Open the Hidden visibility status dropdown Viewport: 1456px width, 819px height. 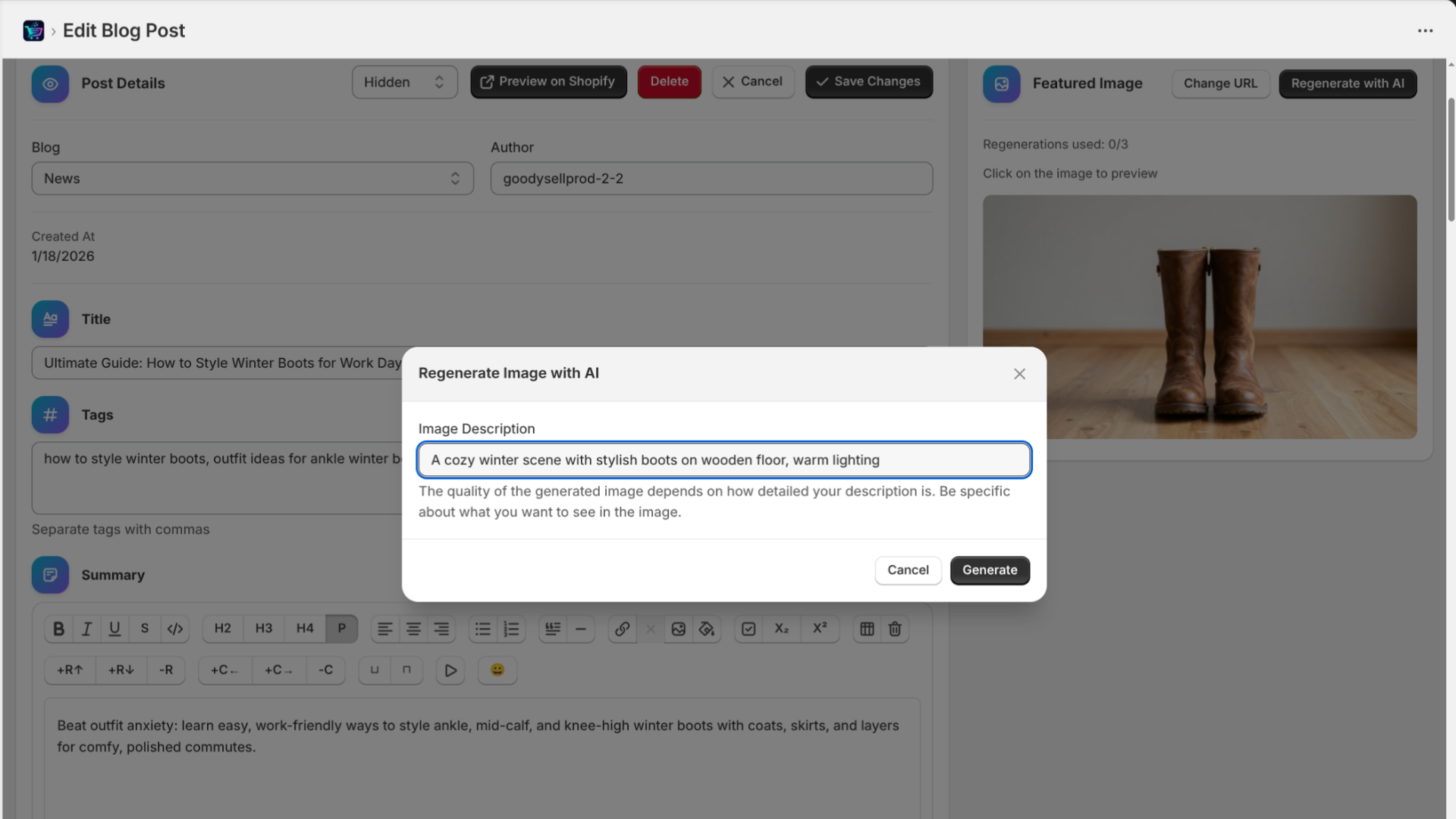tap(404, 82)
